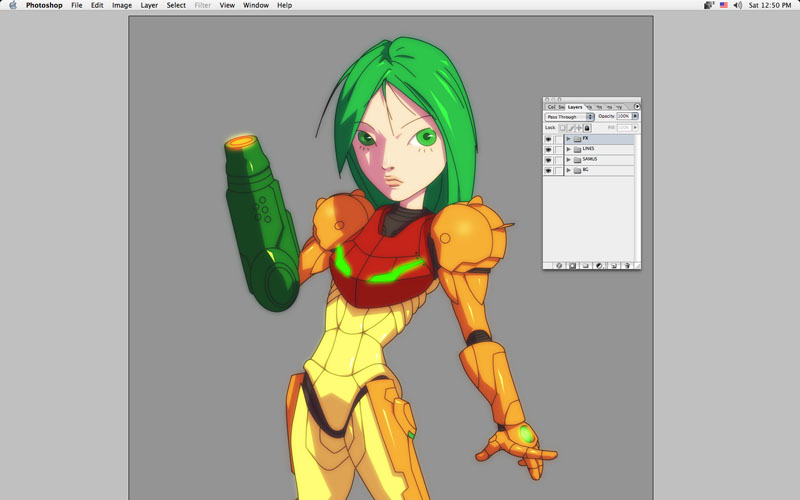Click the add layer style icon
Screen dimensions: 800x500
(559, 266)
